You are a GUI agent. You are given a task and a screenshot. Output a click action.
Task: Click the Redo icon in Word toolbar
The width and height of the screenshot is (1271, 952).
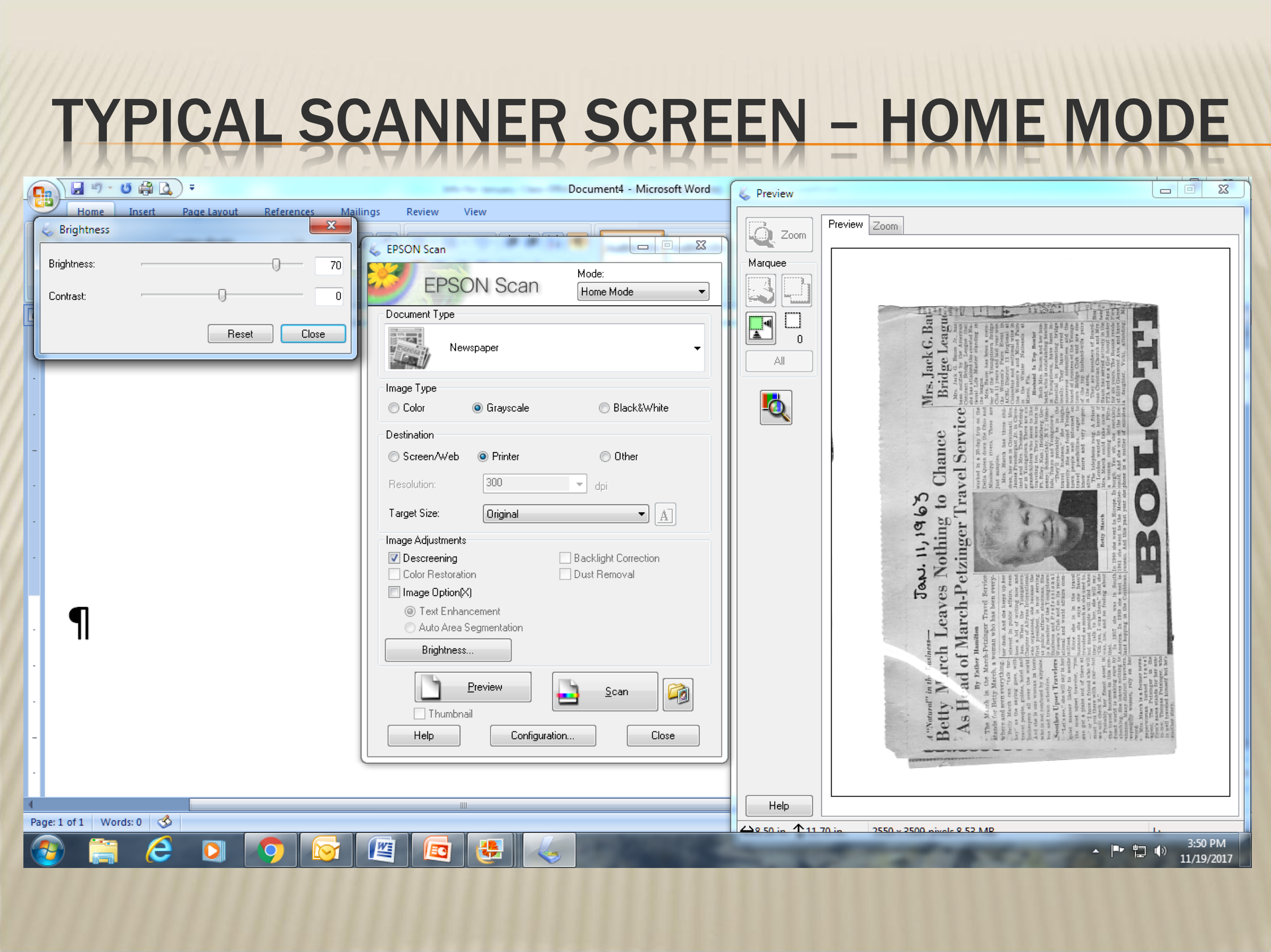tap(126, 188)
